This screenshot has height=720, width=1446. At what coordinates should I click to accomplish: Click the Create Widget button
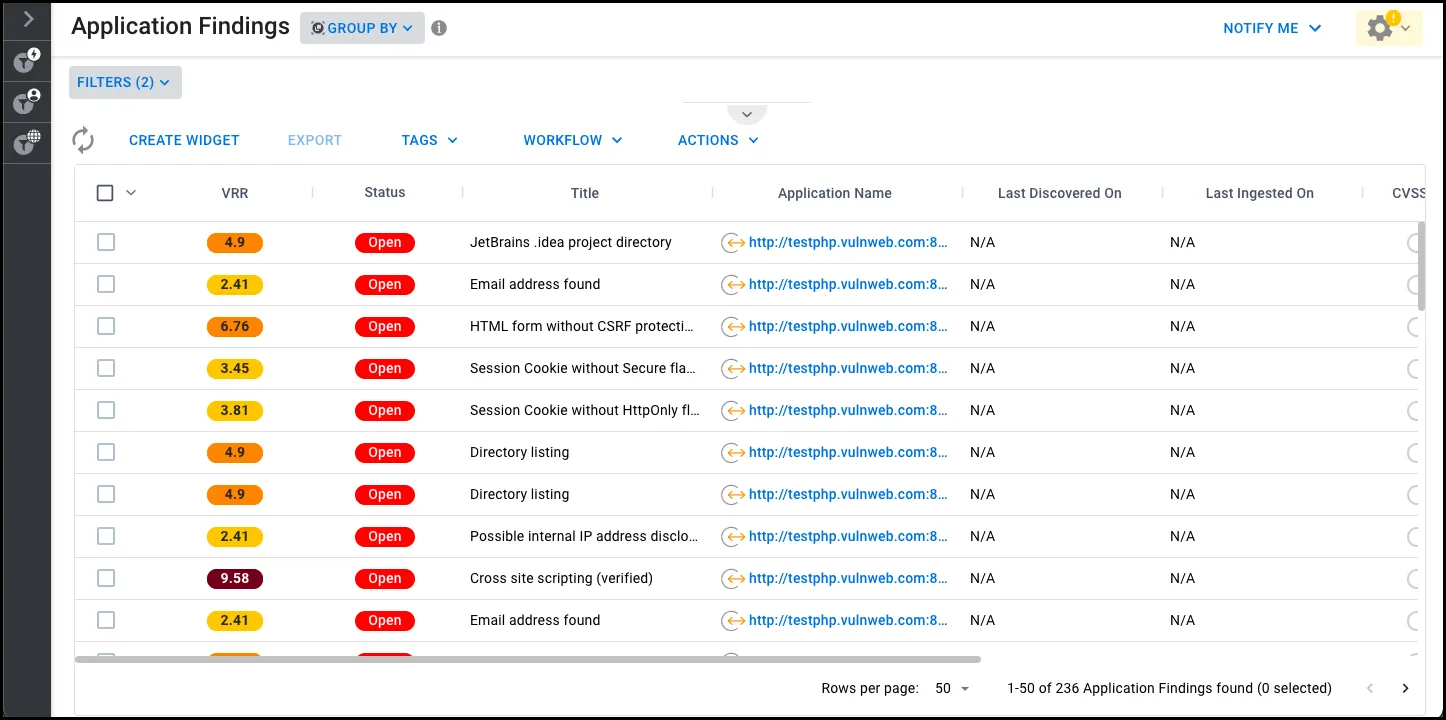(184, 140)
